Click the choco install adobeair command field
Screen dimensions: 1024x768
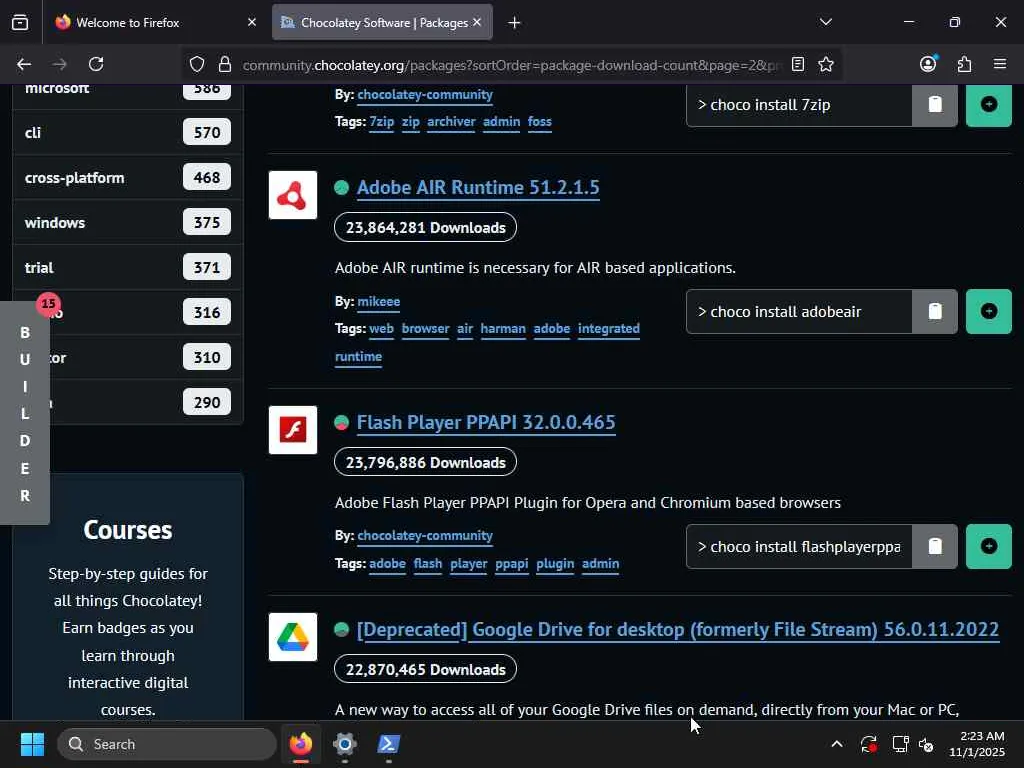coord(799,312)
